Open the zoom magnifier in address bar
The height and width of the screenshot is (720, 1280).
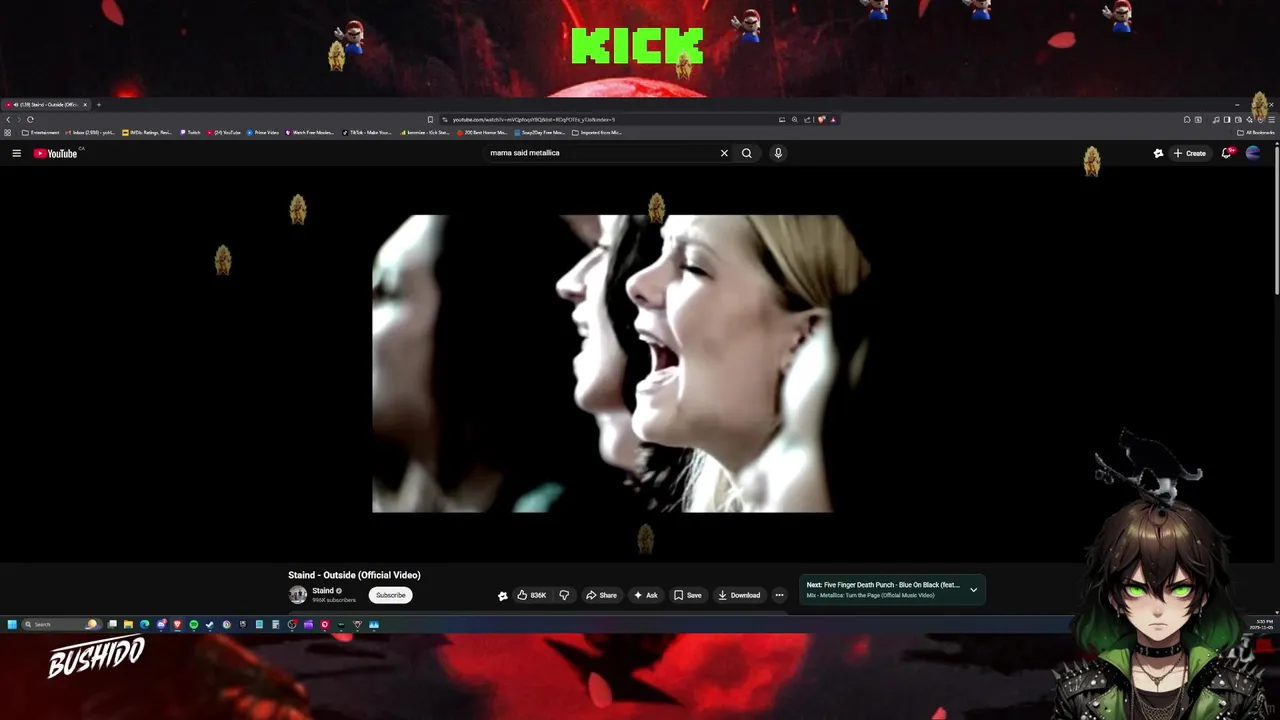click(795, 119)
